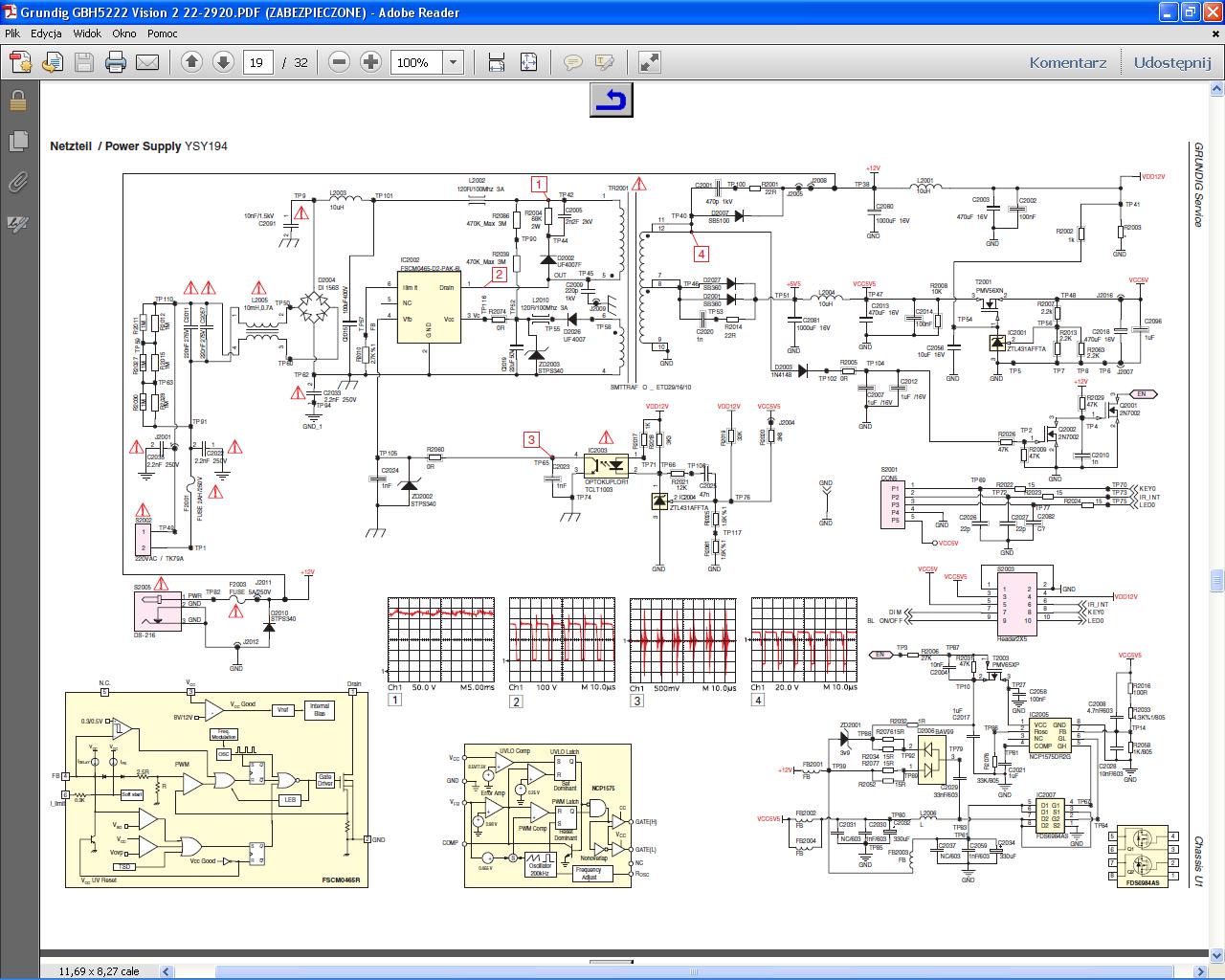Click the fit width scrolling icon
The width and height of the screenshot is (1225, 980).
[497, 62]
